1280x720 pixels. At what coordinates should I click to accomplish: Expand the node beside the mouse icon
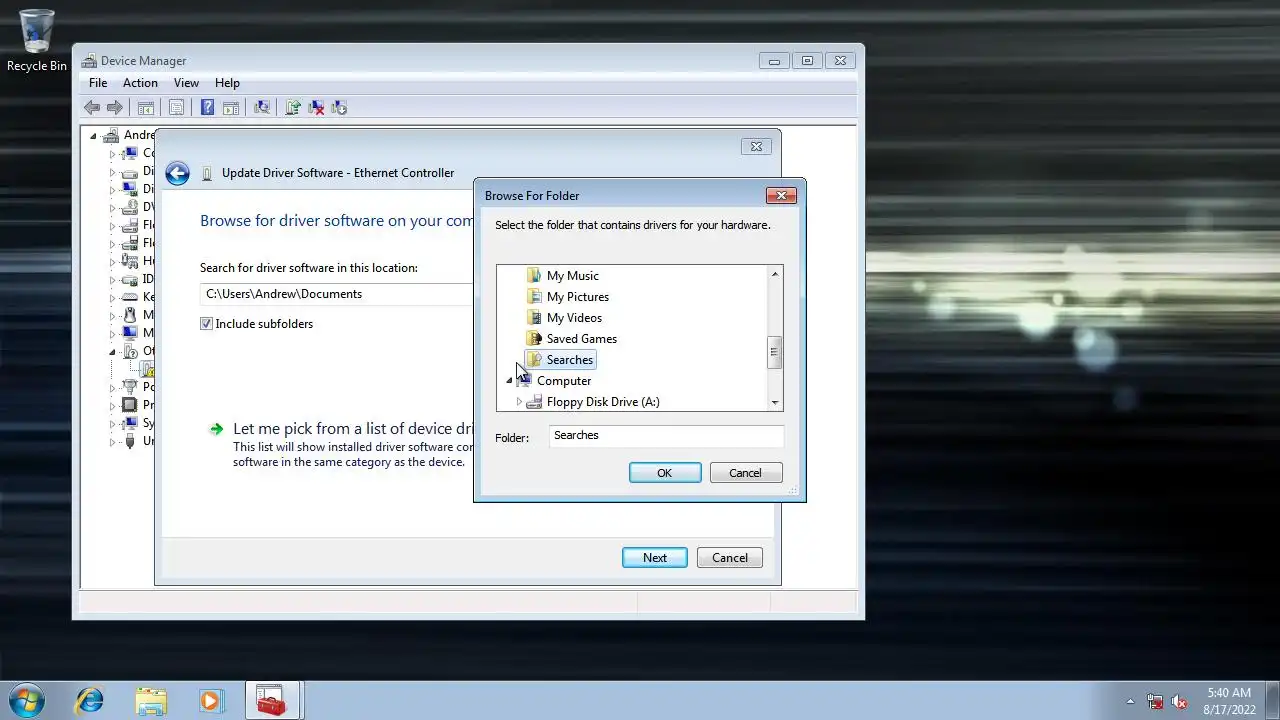pyautogui.click(x=112, y=315)
